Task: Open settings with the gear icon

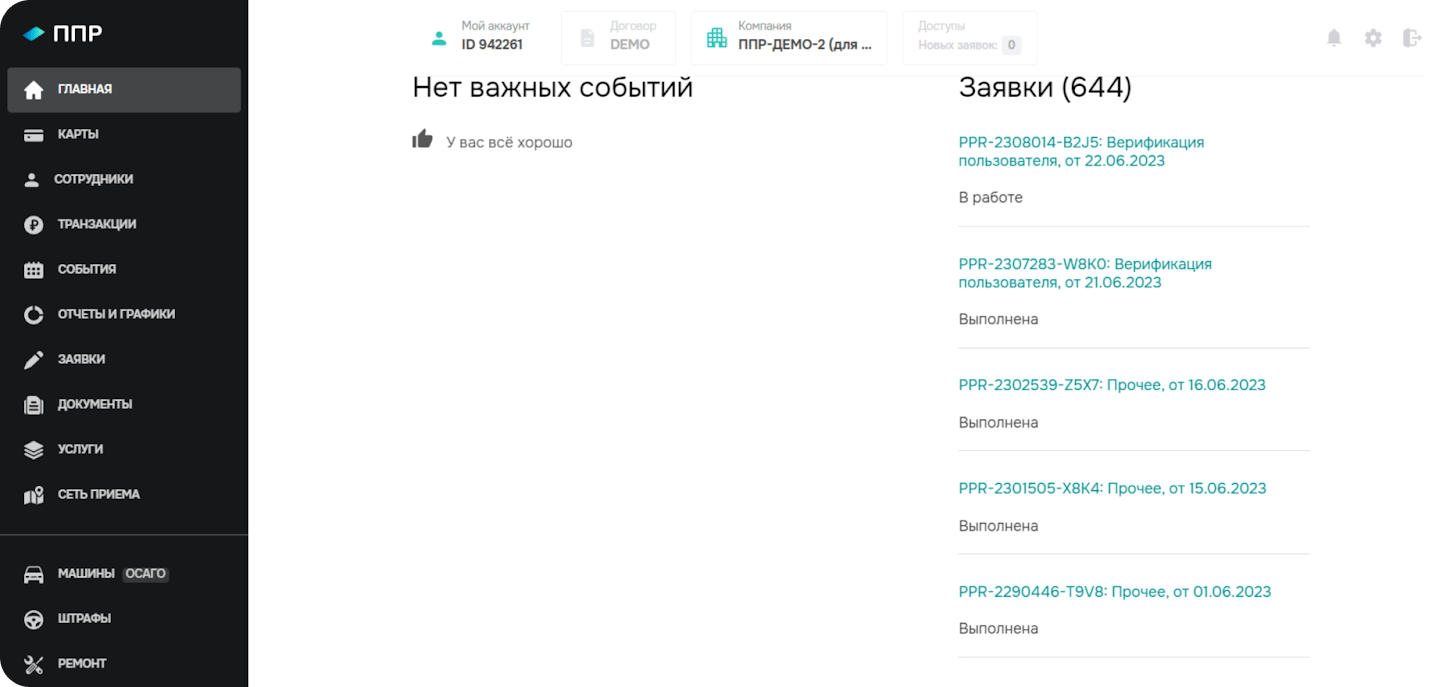Action: [x=1373, y=37]
